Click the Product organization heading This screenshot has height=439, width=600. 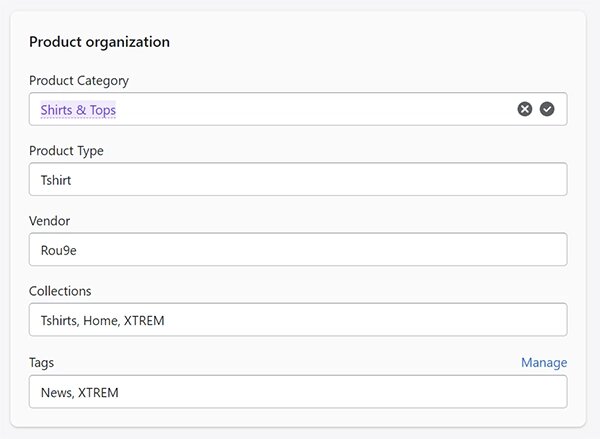[99, 42]
